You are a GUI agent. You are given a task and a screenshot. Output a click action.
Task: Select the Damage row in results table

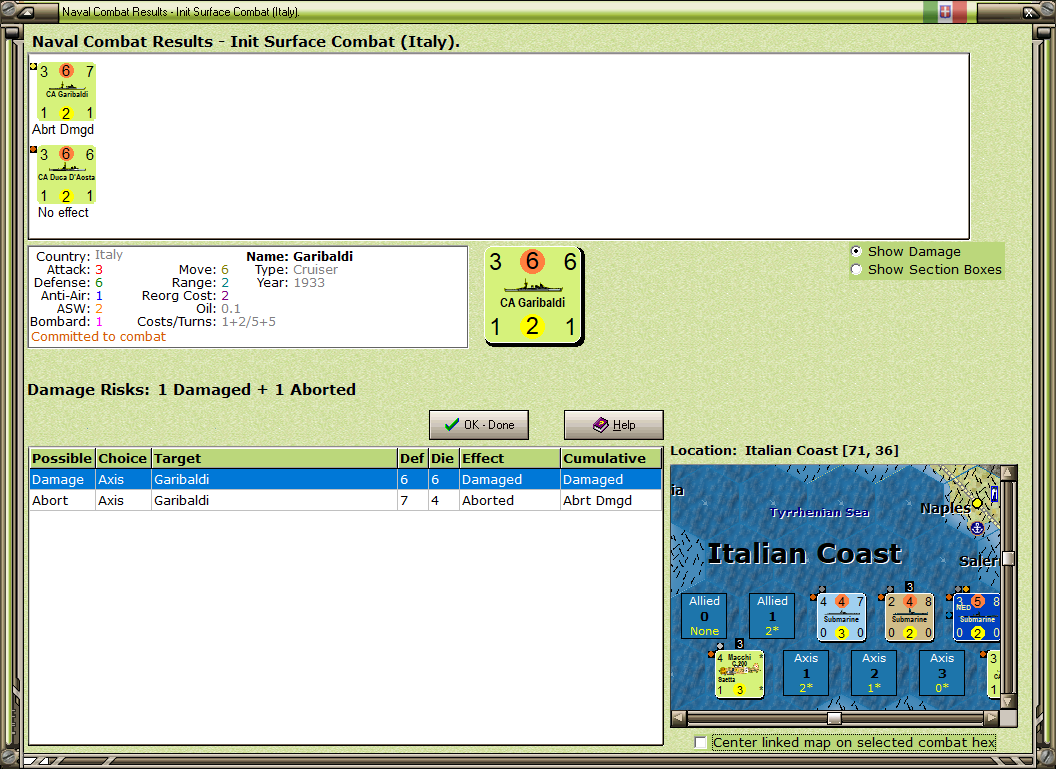[x=345, y=479]
